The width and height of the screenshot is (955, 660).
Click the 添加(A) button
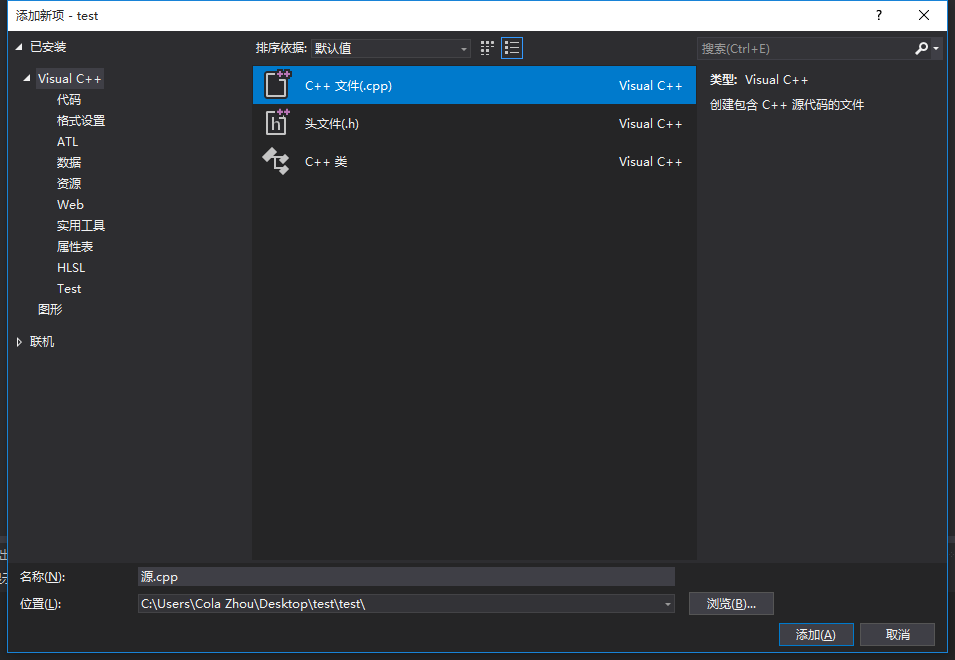click(816, 634)
